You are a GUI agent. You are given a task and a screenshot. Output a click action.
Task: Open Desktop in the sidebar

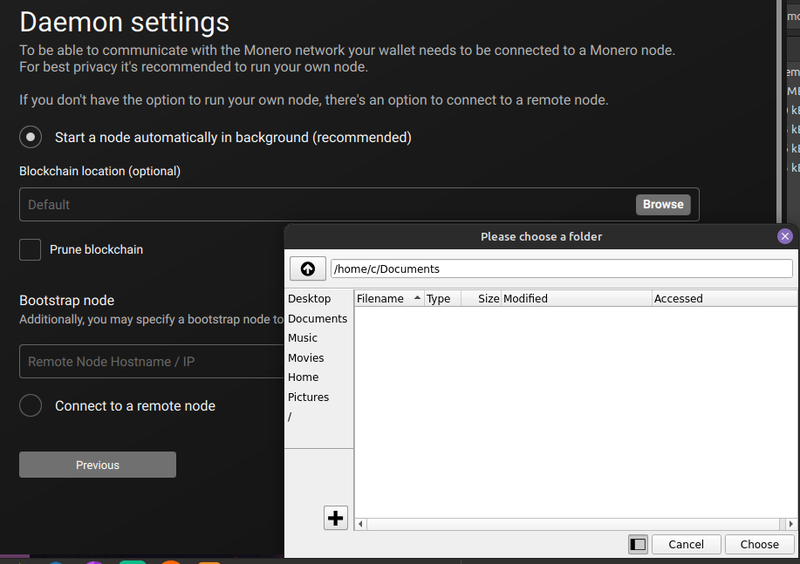(x=309, y=299)
